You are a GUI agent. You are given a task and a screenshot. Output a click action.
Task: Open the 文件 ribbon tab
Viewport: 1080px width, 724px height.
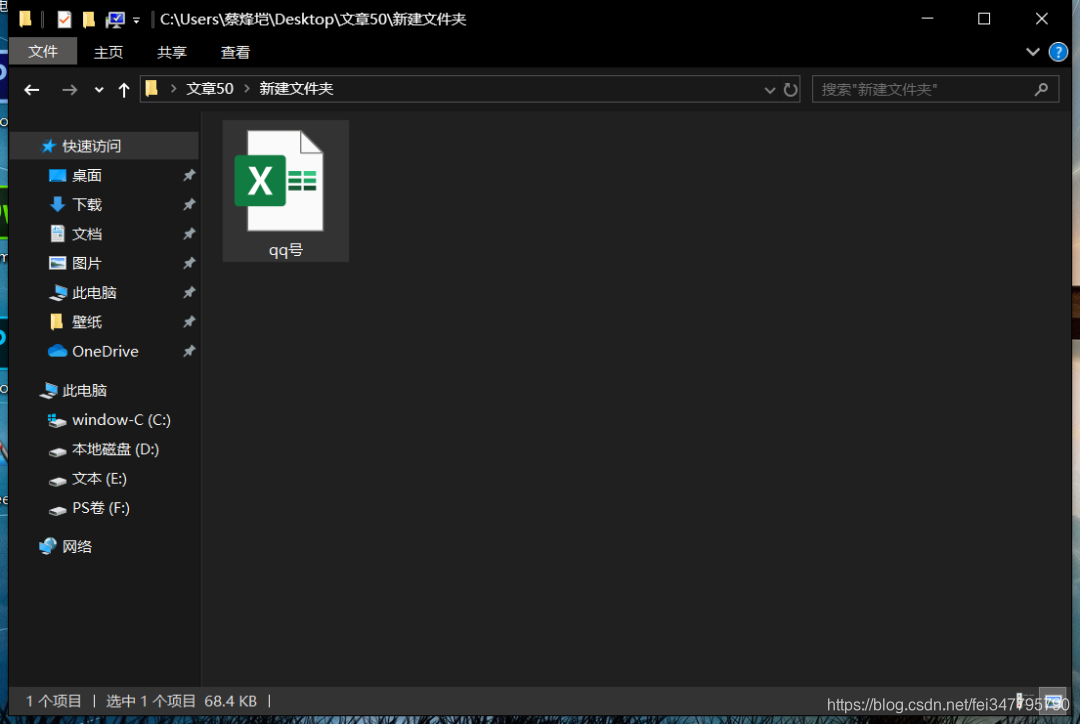(x=43, y=52)
